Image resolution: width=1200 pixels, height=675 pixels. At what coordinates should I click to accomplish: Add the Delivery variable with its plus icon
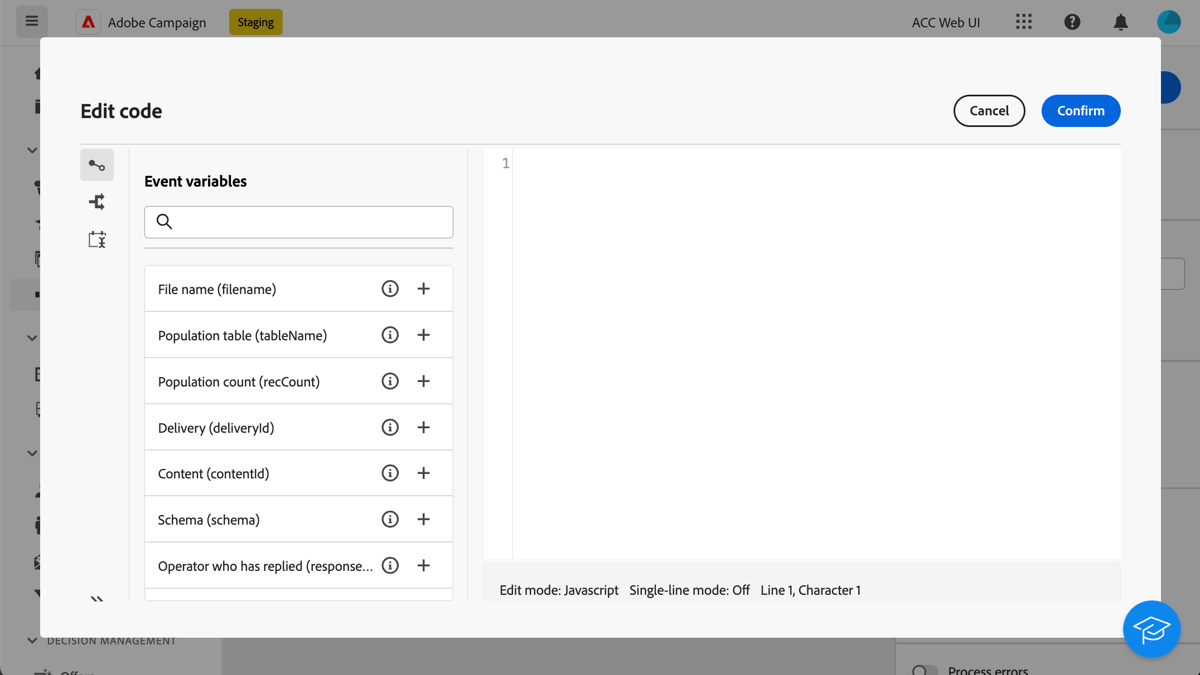pyautogui.click(x=423, y=427)
